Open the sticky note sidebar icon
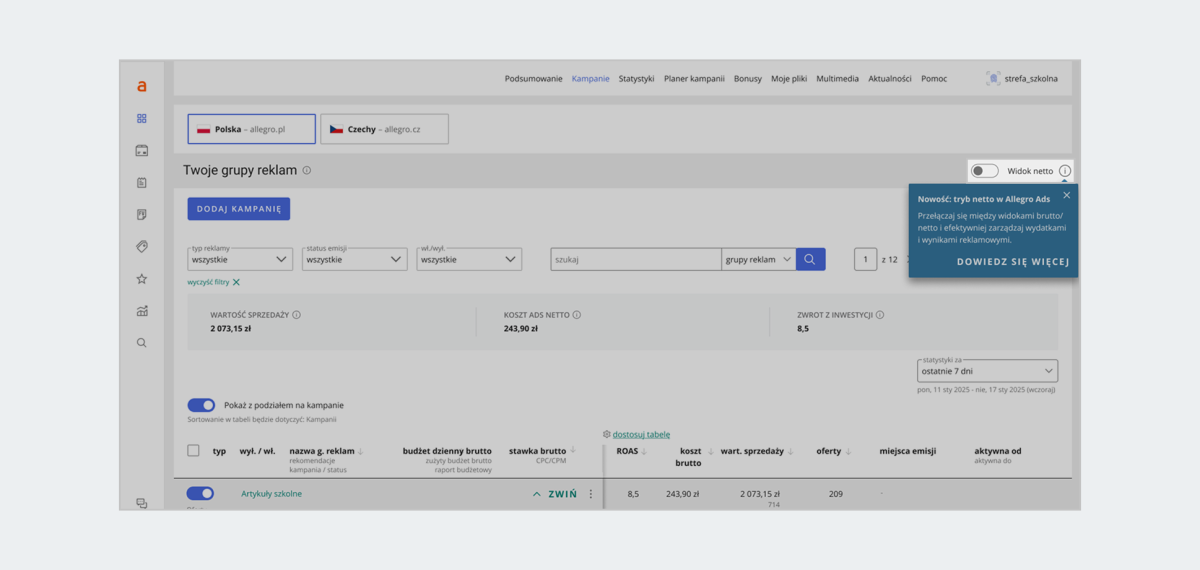 [x=142, y=215]
